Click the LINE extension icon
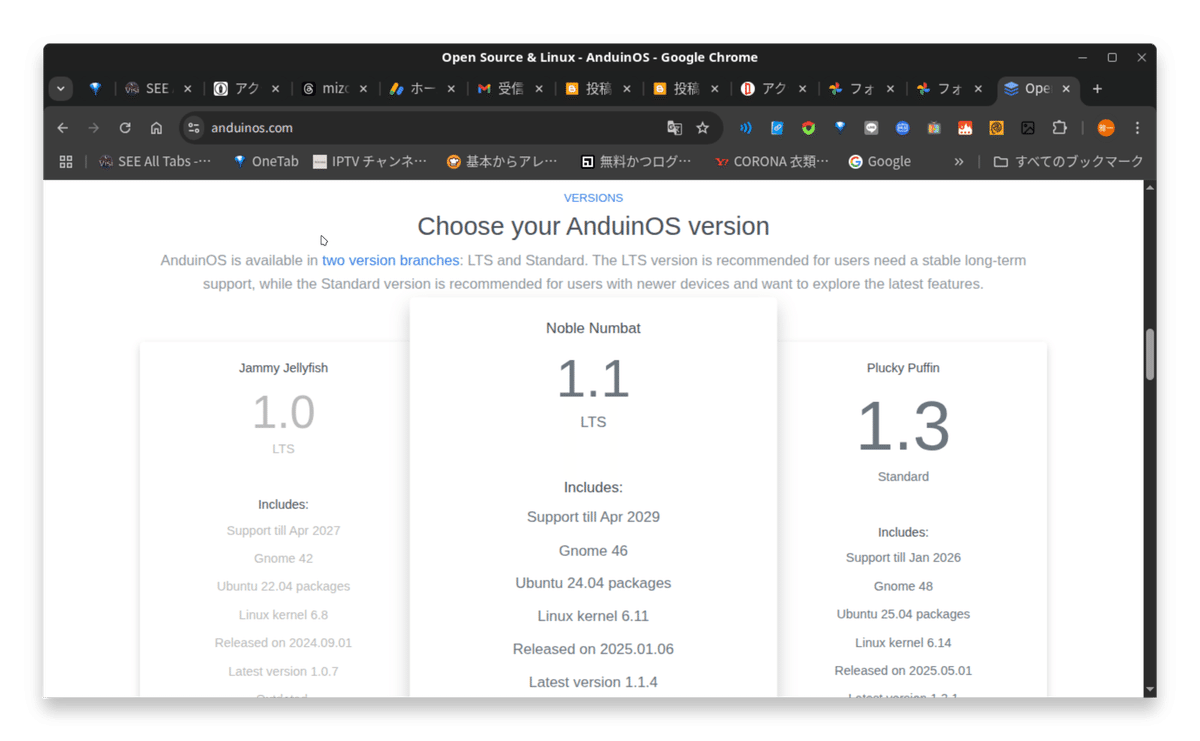 point(870,127)
